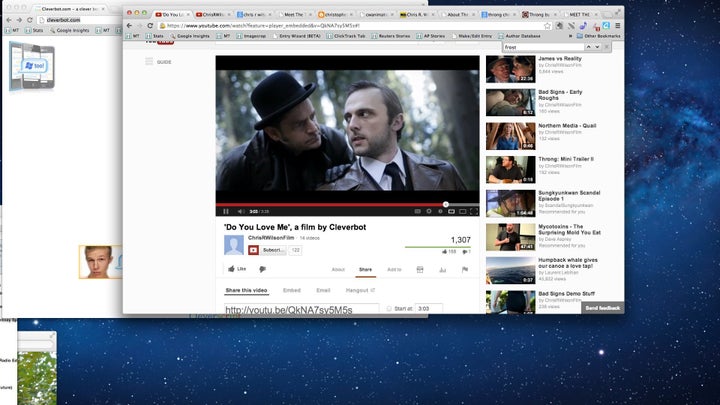The image size is (720, 405).
Task: Switch to the About Th browser tab
Action: [x=457, y=15]
